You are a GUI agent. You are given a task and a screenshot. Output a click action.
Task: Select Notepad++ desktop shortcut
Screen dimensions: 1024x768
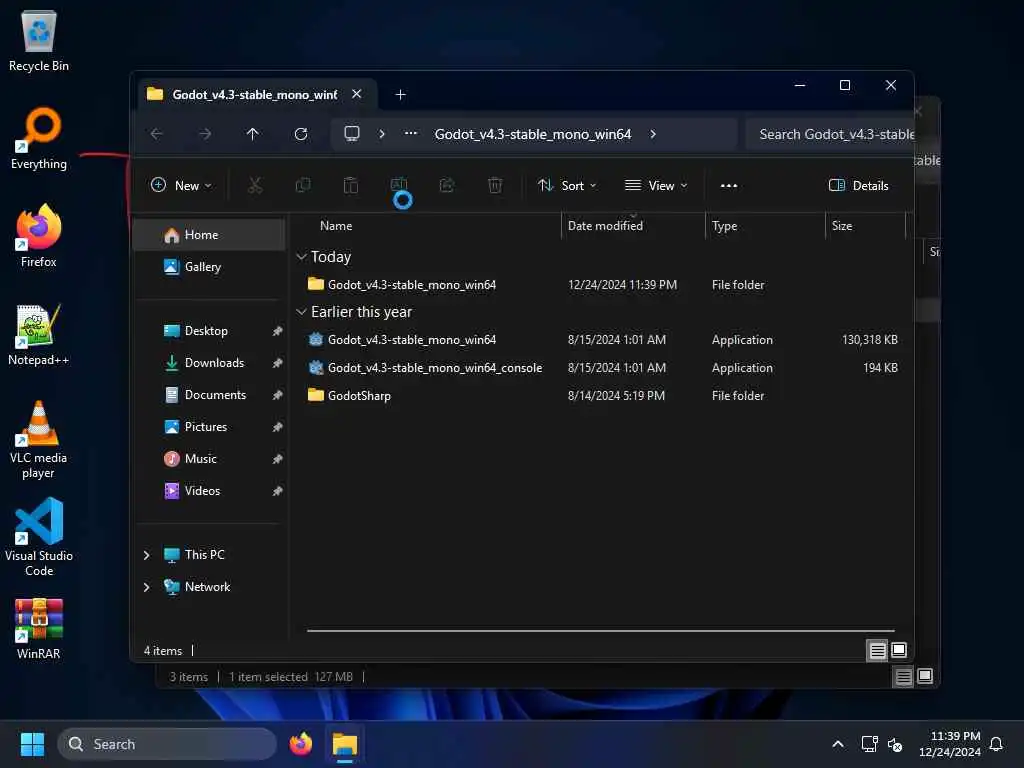click(39, 334)
